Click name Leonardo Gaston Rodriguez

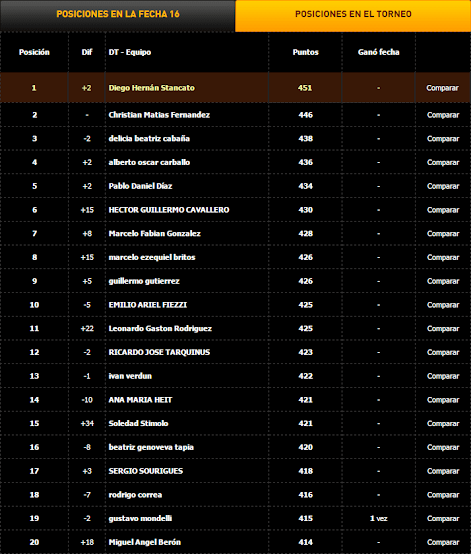coord(160,329)
